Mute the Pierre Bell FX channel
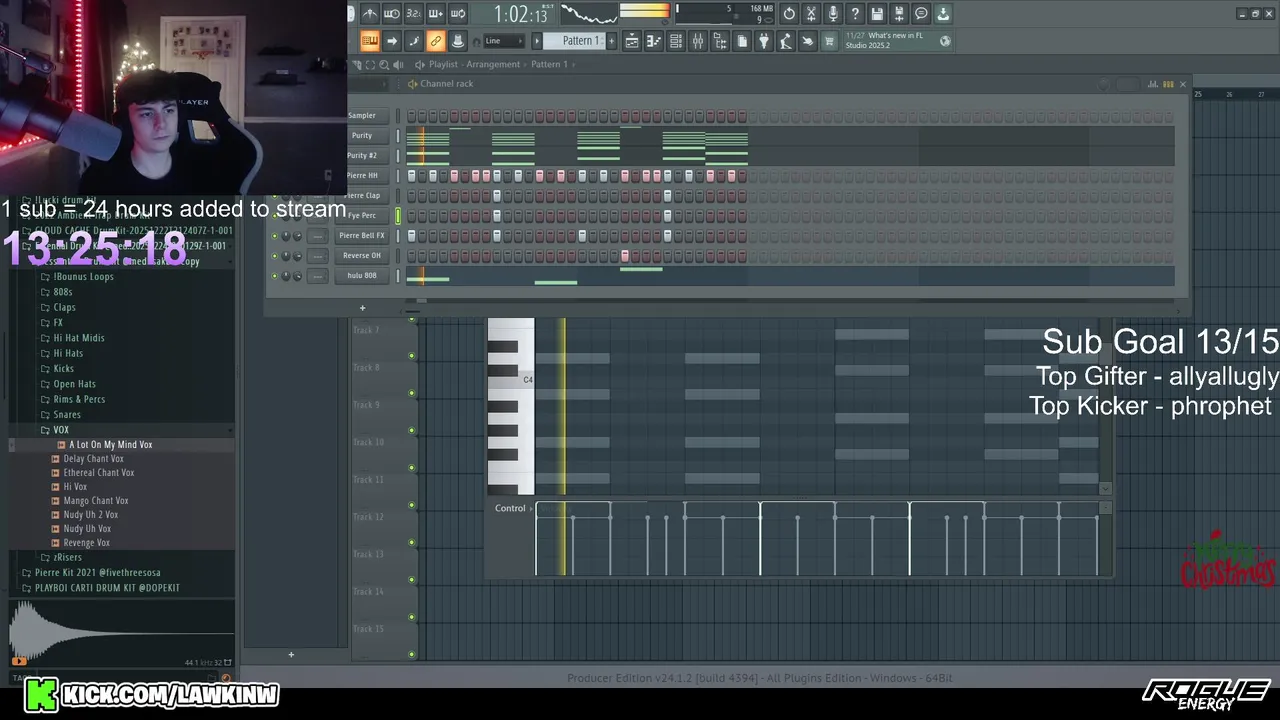The image size is (1280, 720). tap(275, 236)
